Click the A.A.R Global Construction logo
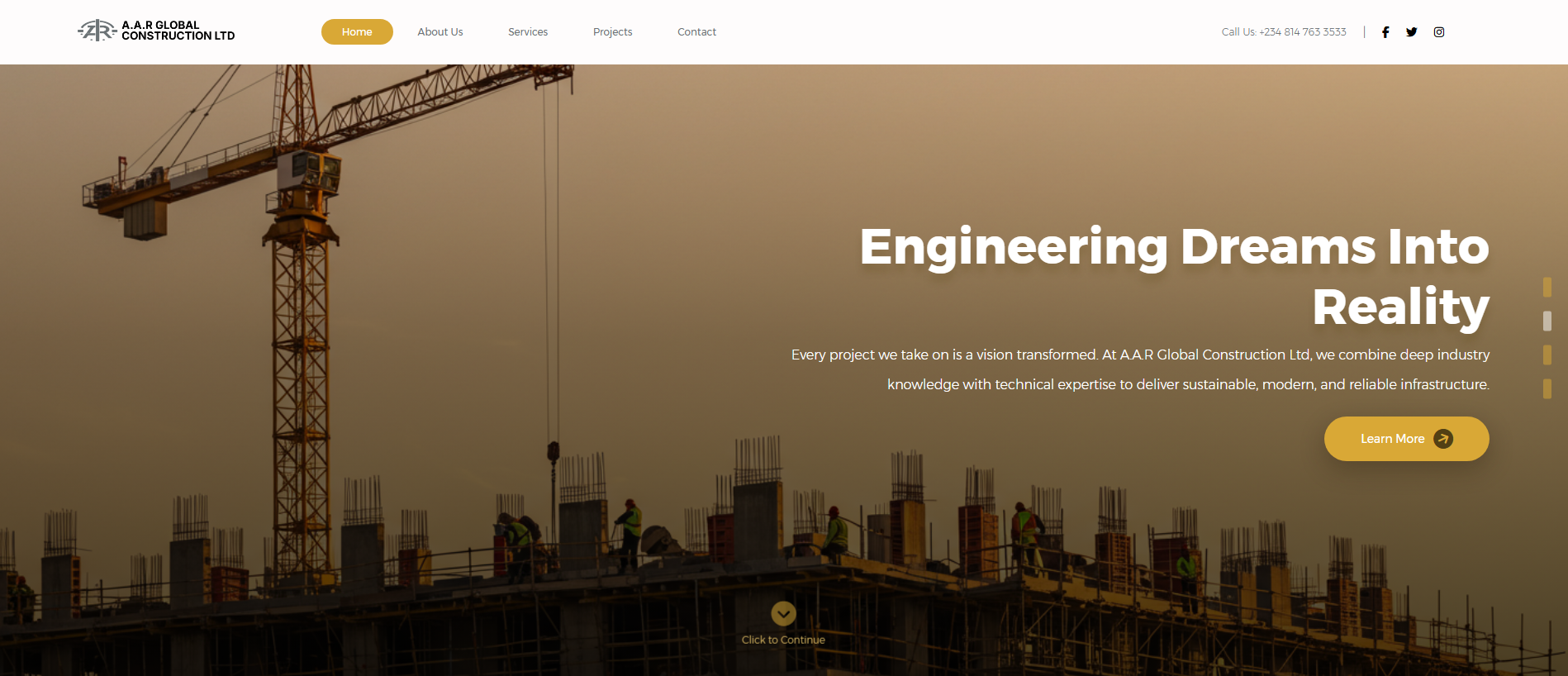The width and height of the screenshot is (1568, 676). click(156, 31)
